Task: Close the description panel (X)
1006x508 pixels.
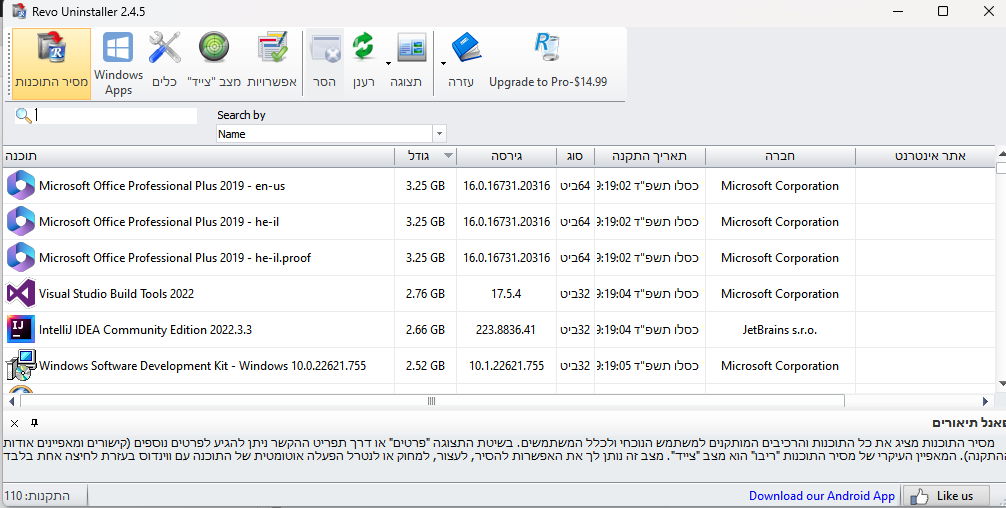Action: coord(14,423)
